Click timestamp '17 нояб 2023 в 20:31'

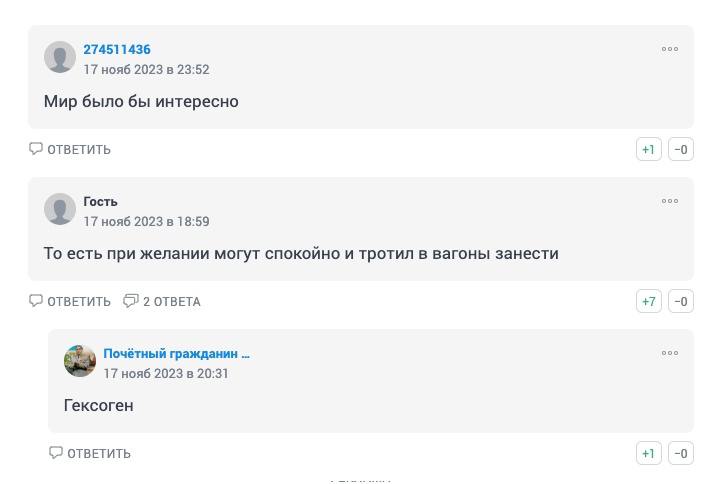166,374
